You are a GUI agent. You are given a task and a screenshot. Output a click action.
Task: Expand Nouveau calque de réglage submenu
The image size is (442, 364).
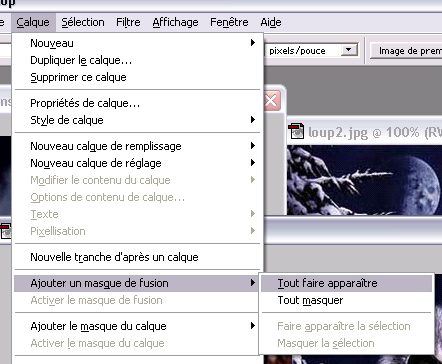pos(137,163)
